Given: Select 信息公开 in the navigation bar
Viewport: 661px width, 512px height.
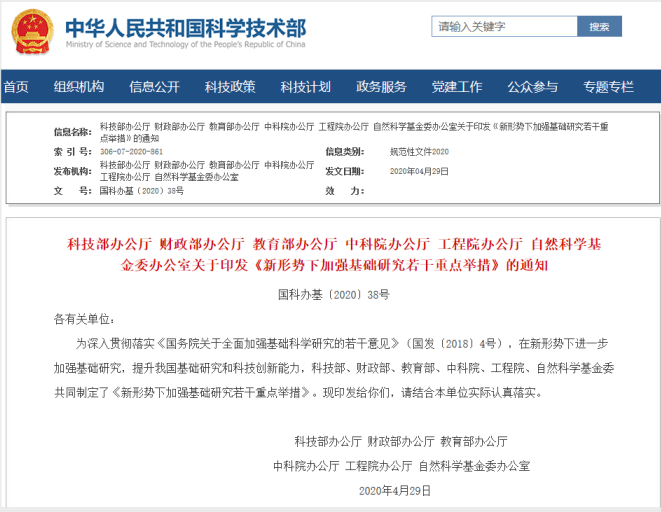Looking at the screenshot, I should coord(154,87).
